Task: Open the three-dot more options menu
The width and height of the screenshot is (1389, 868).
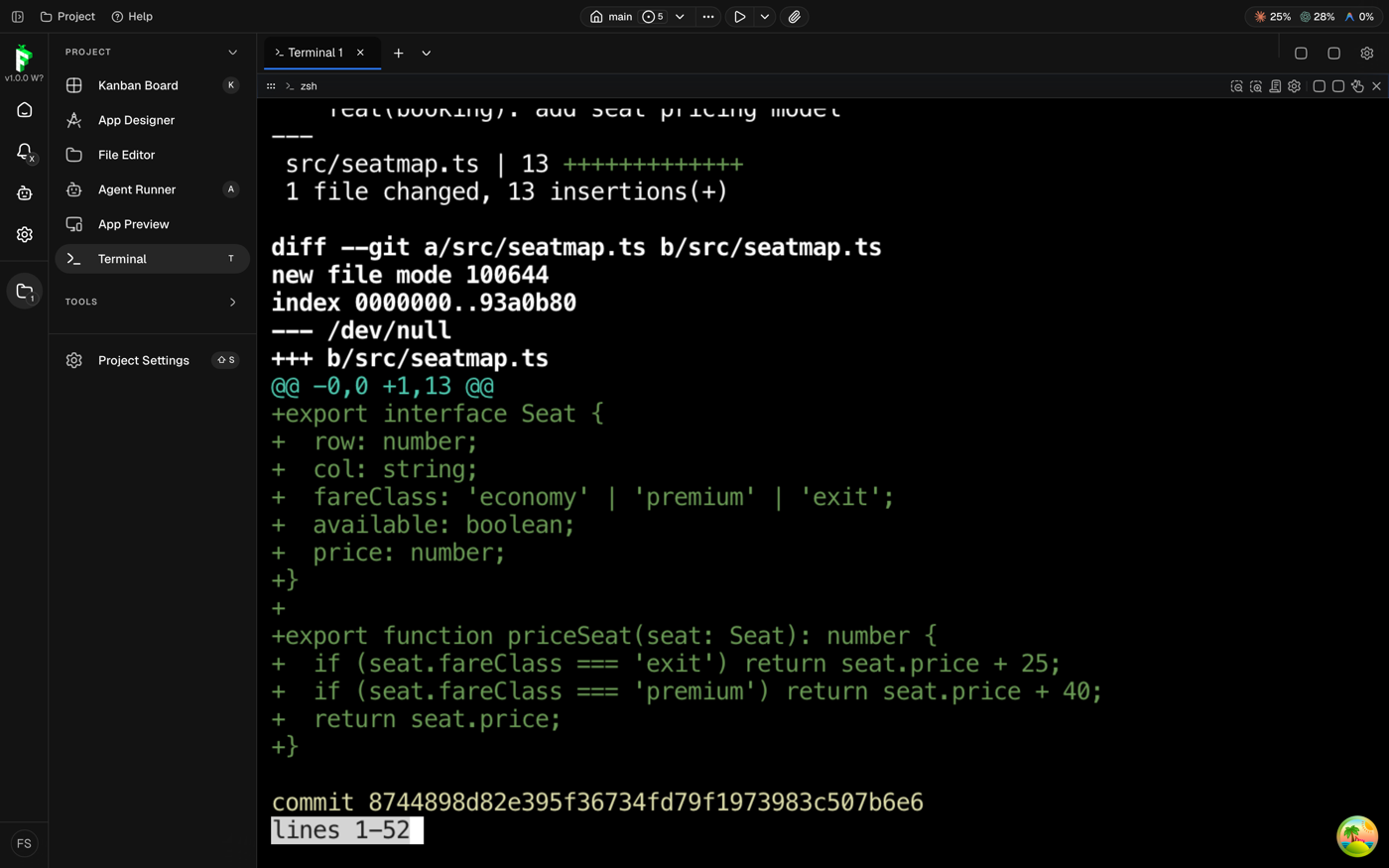Action: (x=708, y=17)
